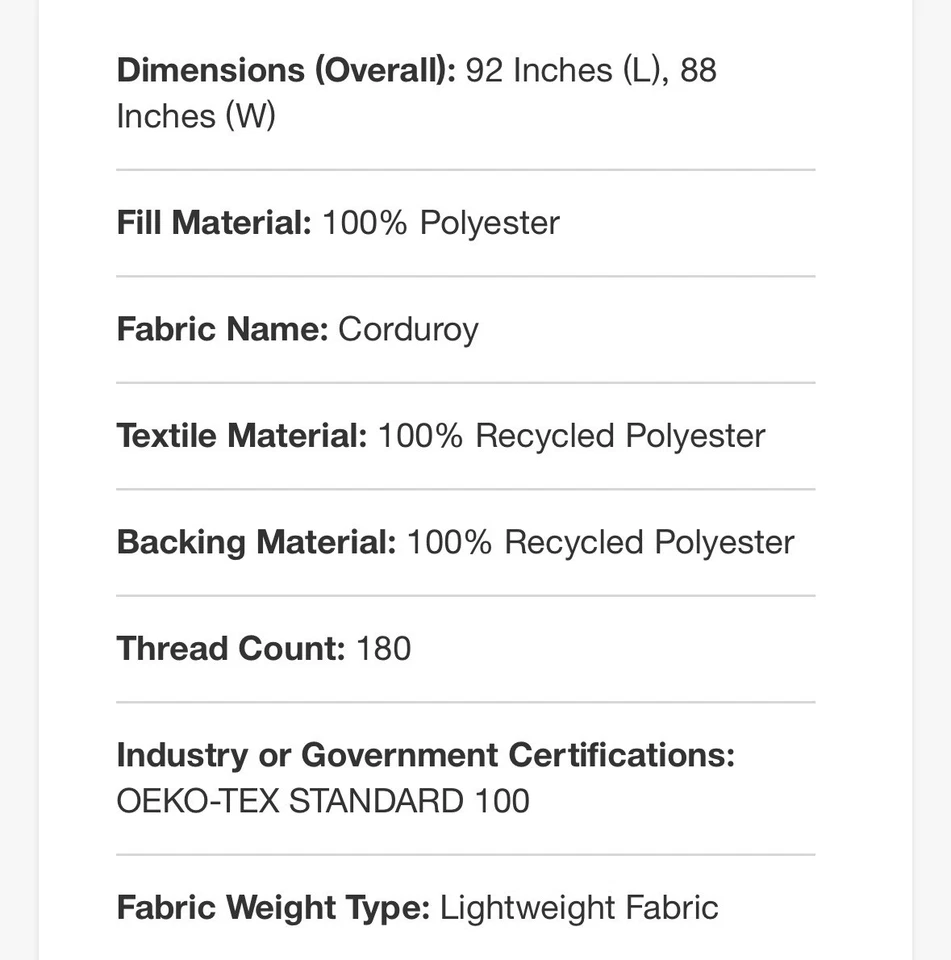This screenshot has height=960, width=951.
Task: Click the Dimensions (Overall) label
Action: click(286, 71)
